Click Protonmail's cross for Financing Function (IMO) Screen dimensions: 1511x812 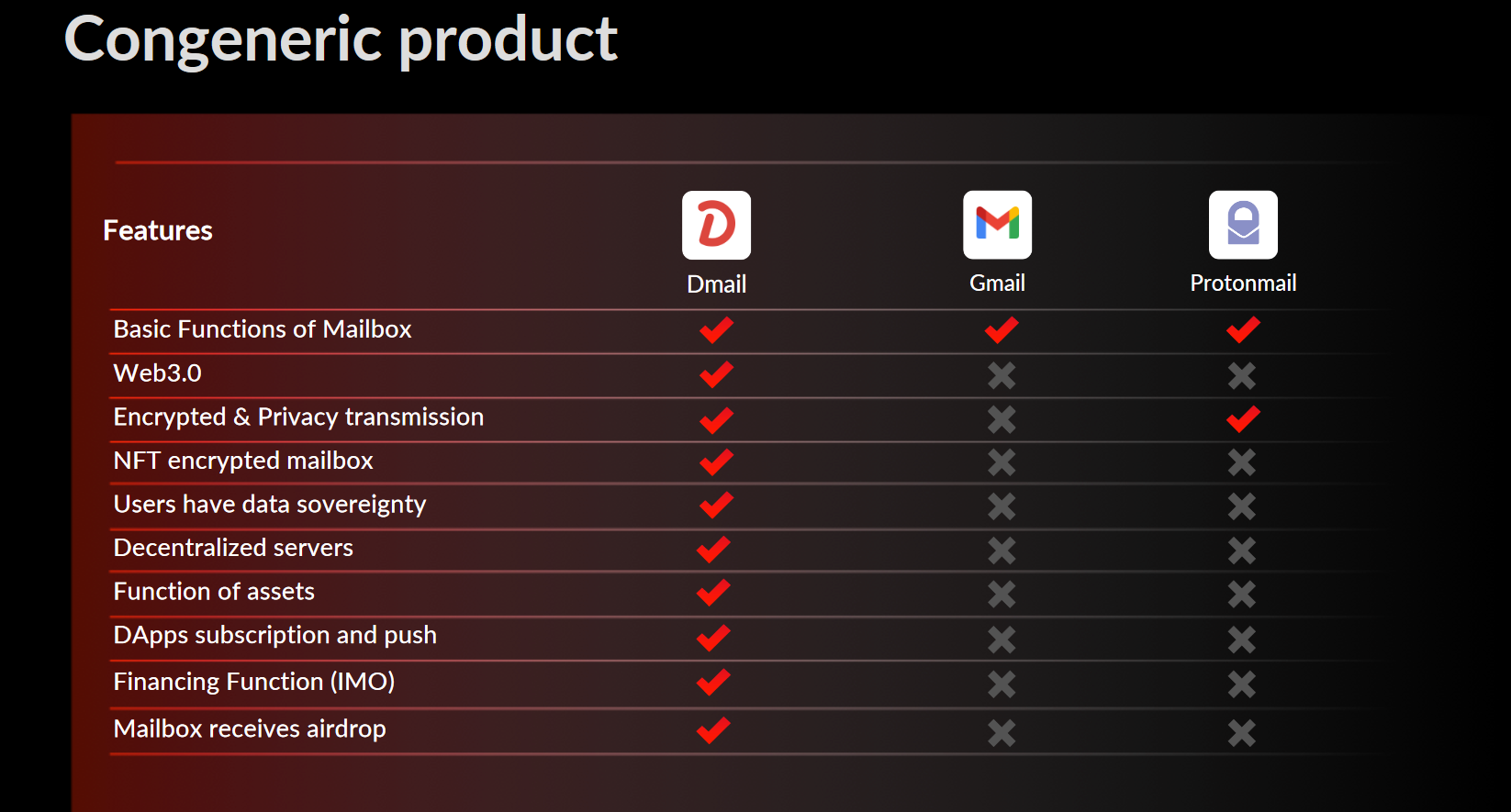(x=1242, y=684)
